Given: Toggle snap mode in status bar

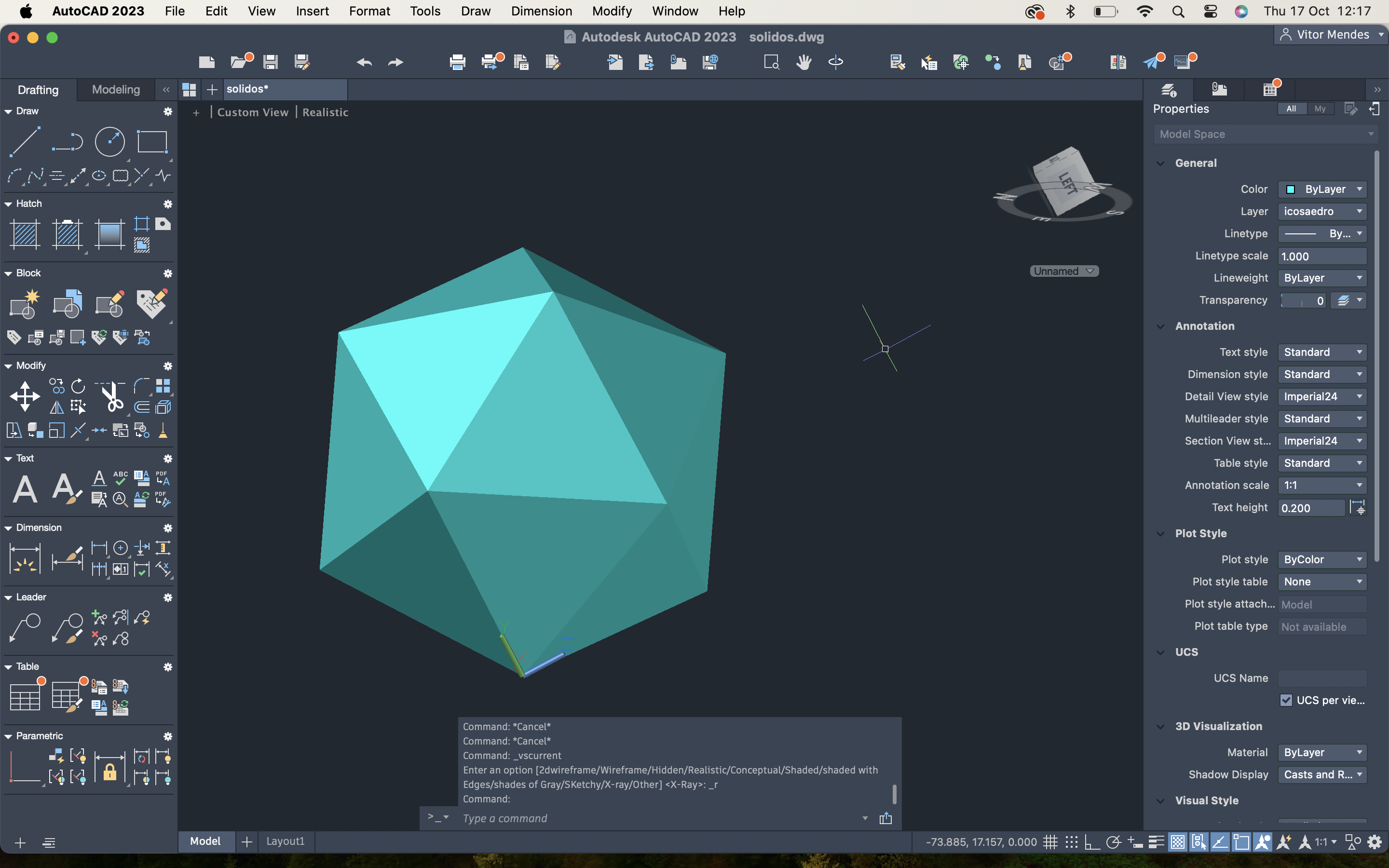Looking at the screenshot, I should [x=1071, y=842].
